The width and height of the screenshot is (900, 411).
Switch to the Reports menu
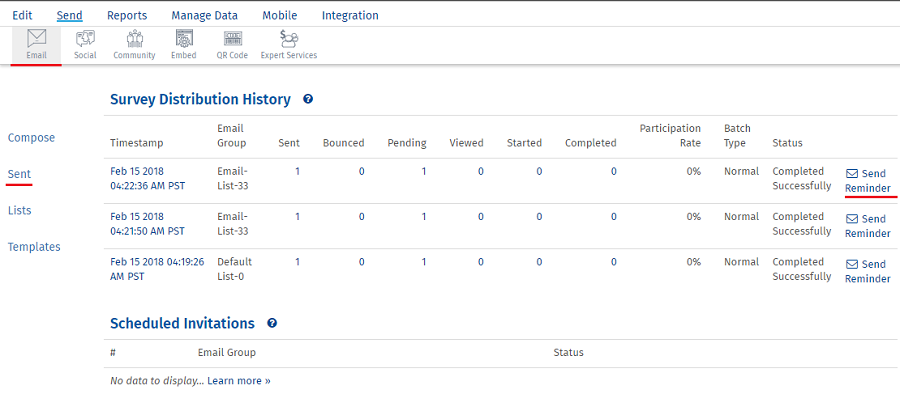pyautogui.click(x=127, y=15)
